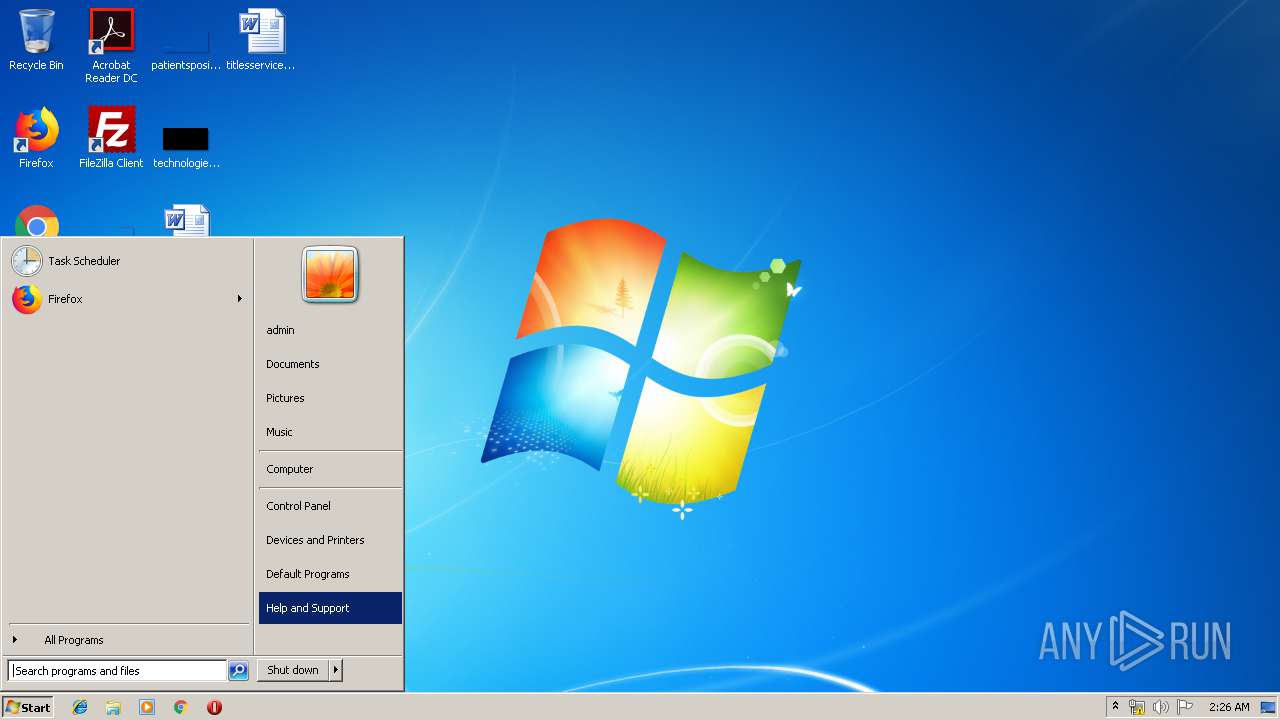The height and width of the screenshot is (720, 1280).
Task: Open the Recycle Bin desktop icon
Action: (36, 40)
